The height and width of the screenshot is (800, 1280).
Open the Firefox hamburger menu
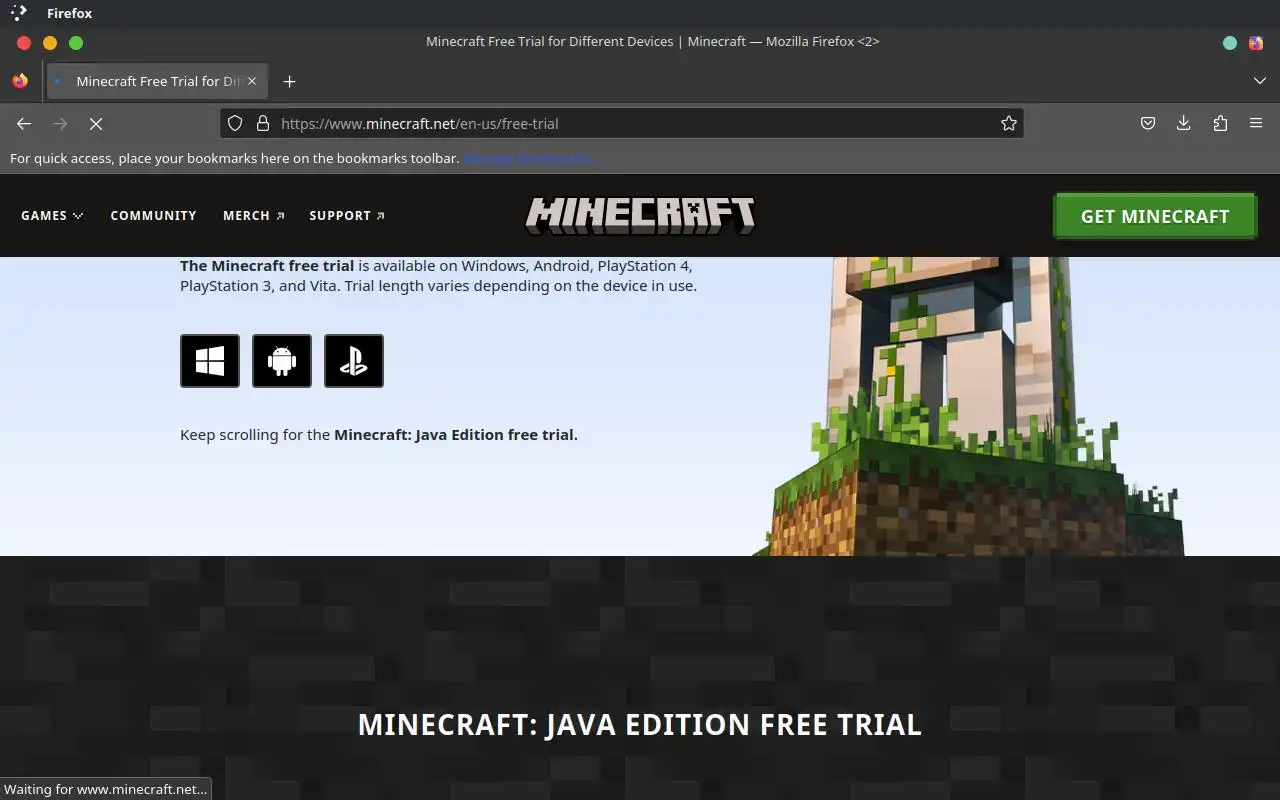coord(1256,123)
